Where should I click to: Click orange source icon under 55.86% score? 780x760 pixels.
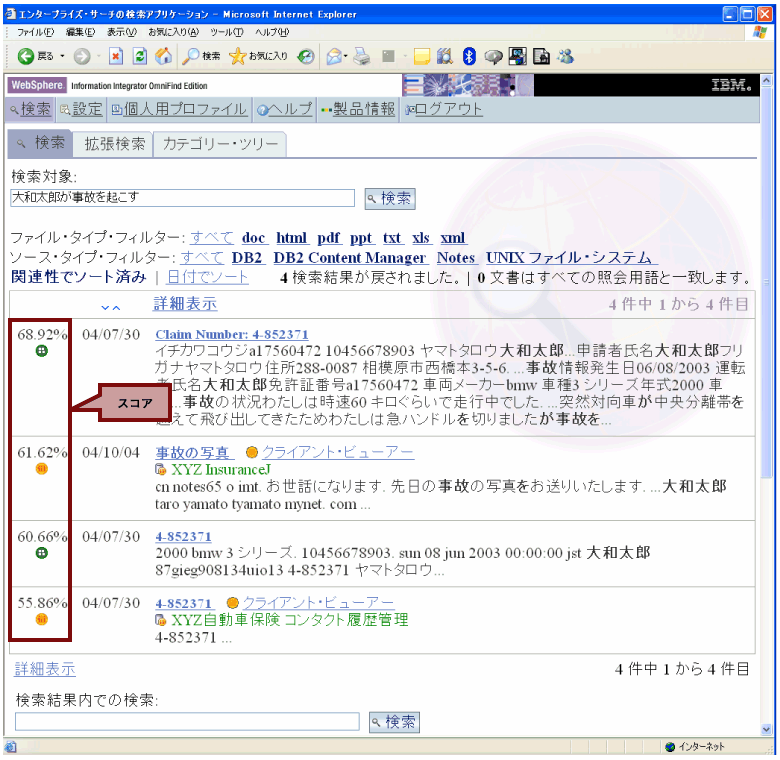coord(42,619)
